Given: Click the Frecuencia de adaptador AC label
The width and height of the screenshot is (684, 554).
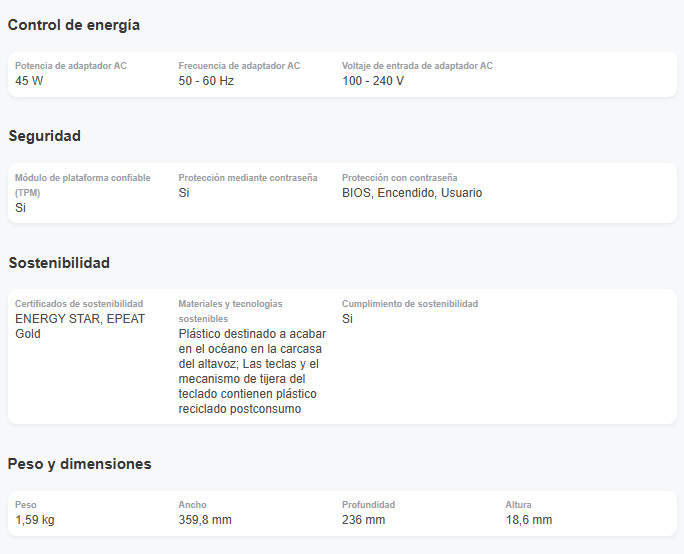Looking at the screenshot, I should [239, 66].
